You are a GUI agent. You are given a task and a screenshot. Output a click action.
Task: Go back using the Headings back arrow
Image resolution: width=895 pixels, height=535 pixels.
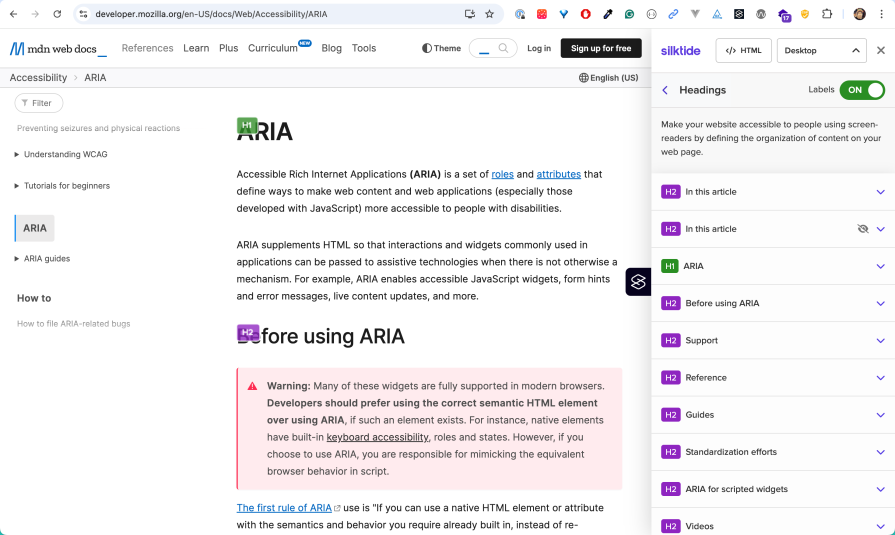coord(665,90)
